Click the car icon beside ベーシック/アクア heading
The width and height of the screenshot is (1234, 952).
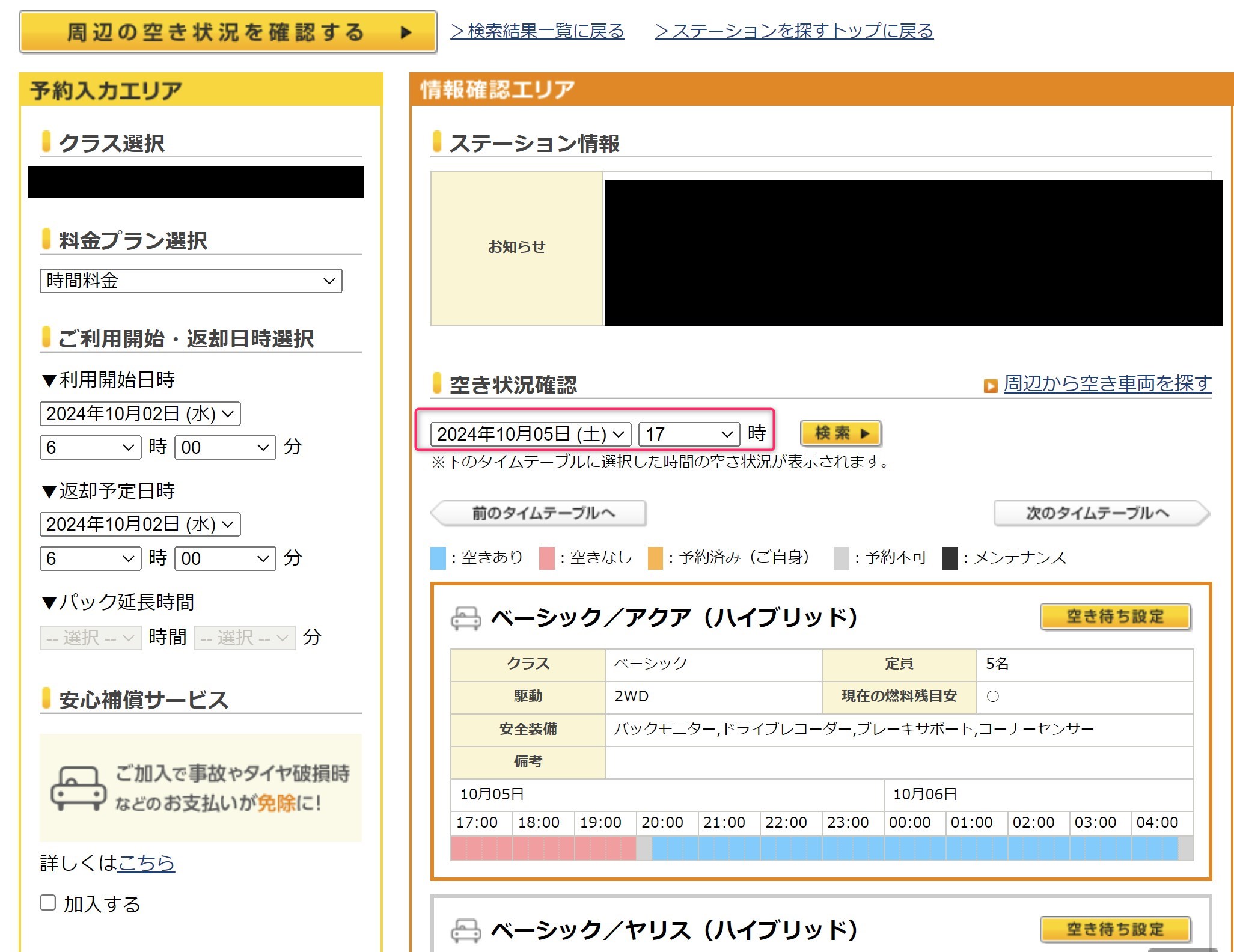pyautogui.click(x=466, y=618)
